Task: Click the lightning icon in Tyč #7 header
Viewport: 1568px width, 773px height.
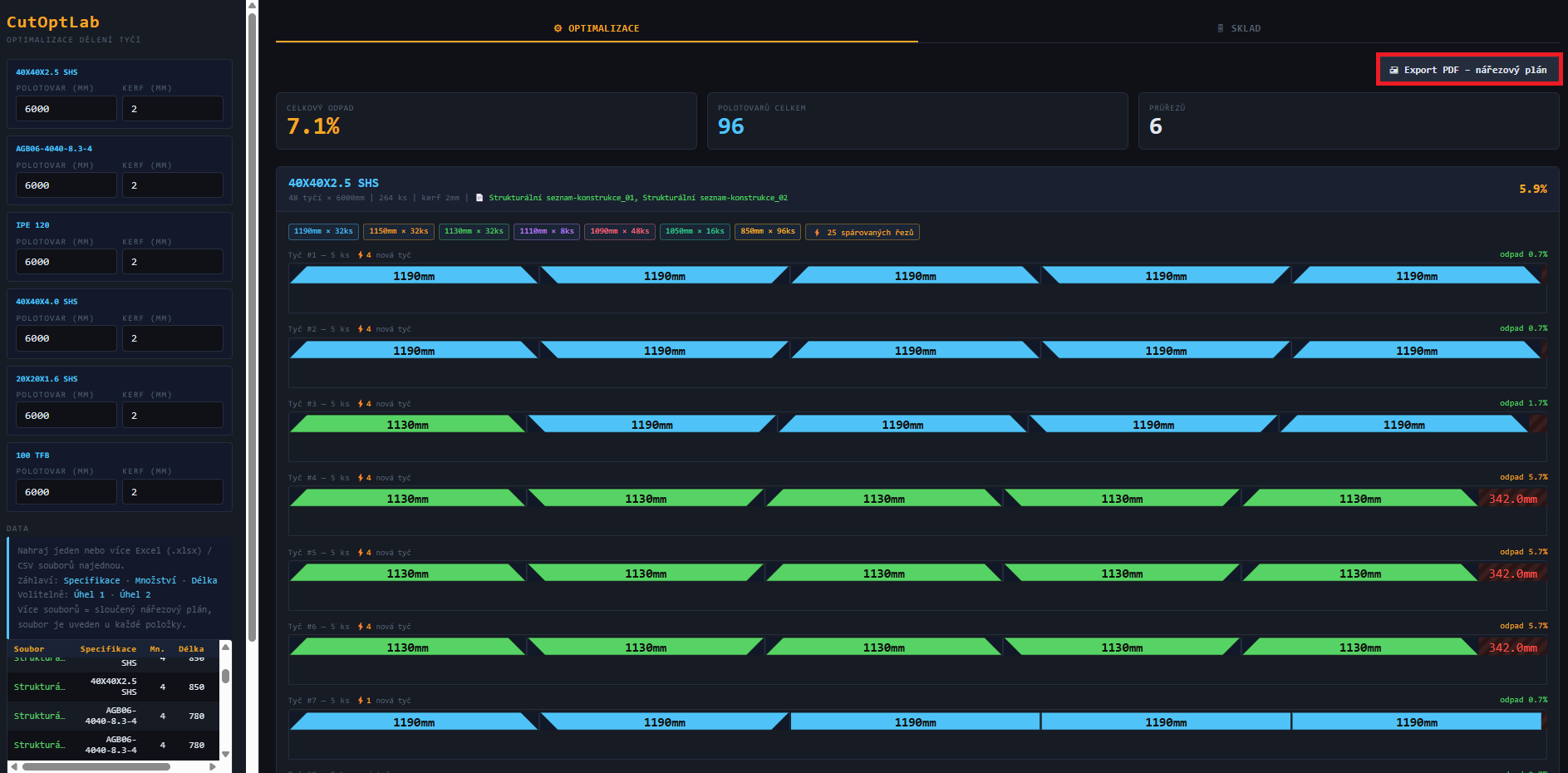Action: [360, 701]
